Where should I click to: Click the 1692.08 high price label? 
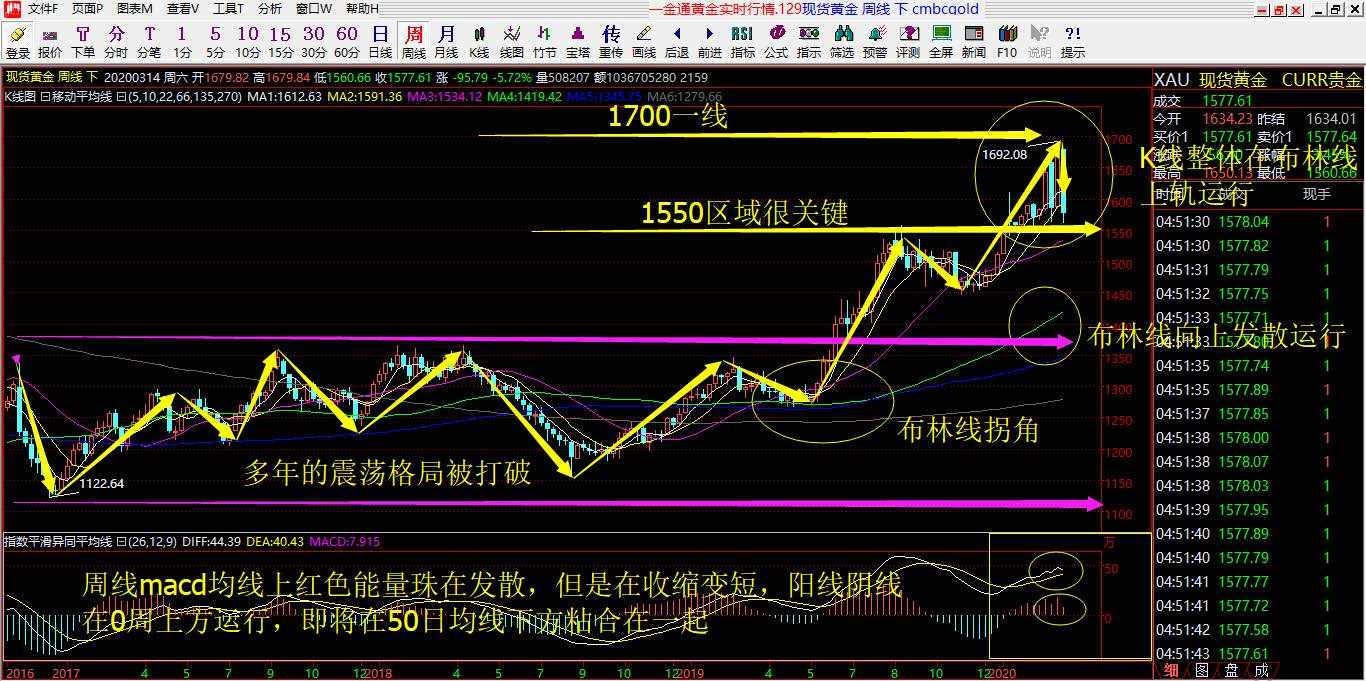pyautogui.click(x=1004, y=155)
